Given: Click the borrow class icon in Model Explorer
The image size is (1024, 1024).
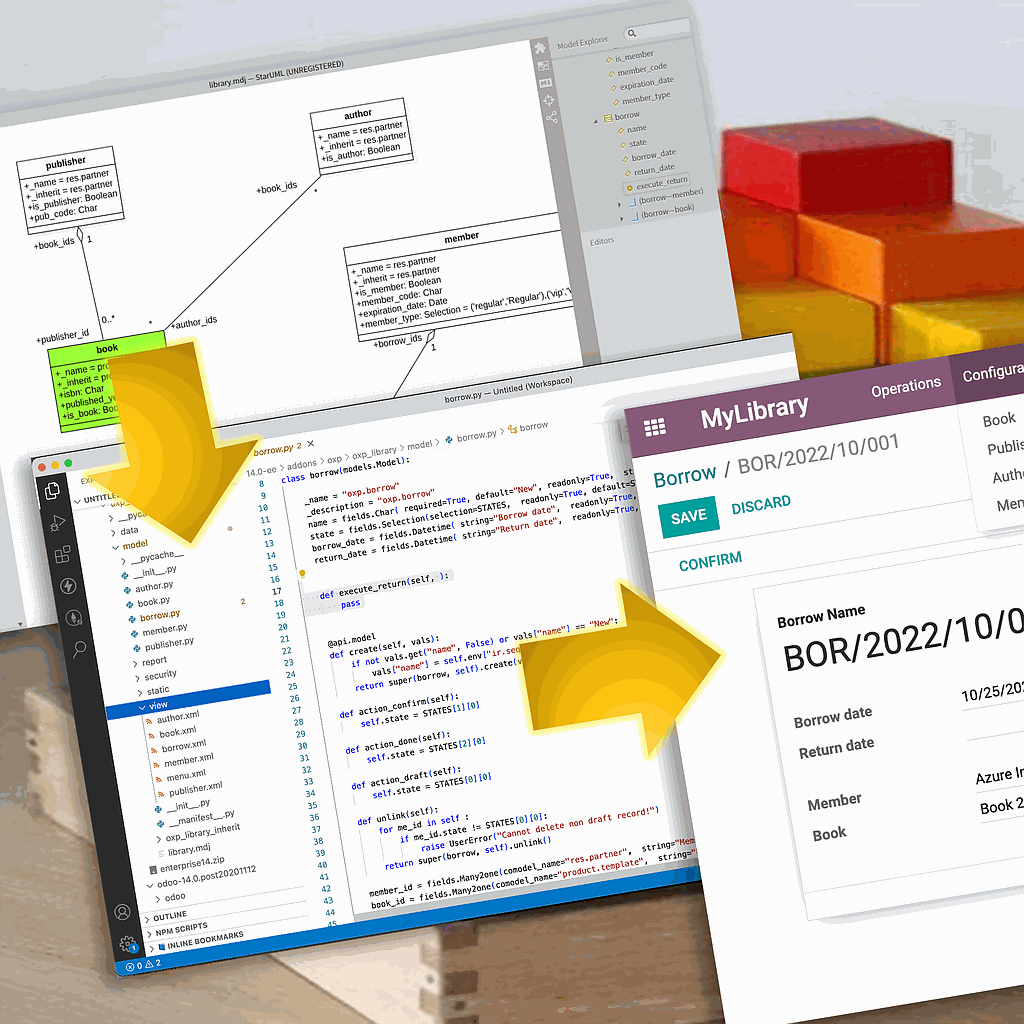Looking at the screenshot, I should point(608,118).
